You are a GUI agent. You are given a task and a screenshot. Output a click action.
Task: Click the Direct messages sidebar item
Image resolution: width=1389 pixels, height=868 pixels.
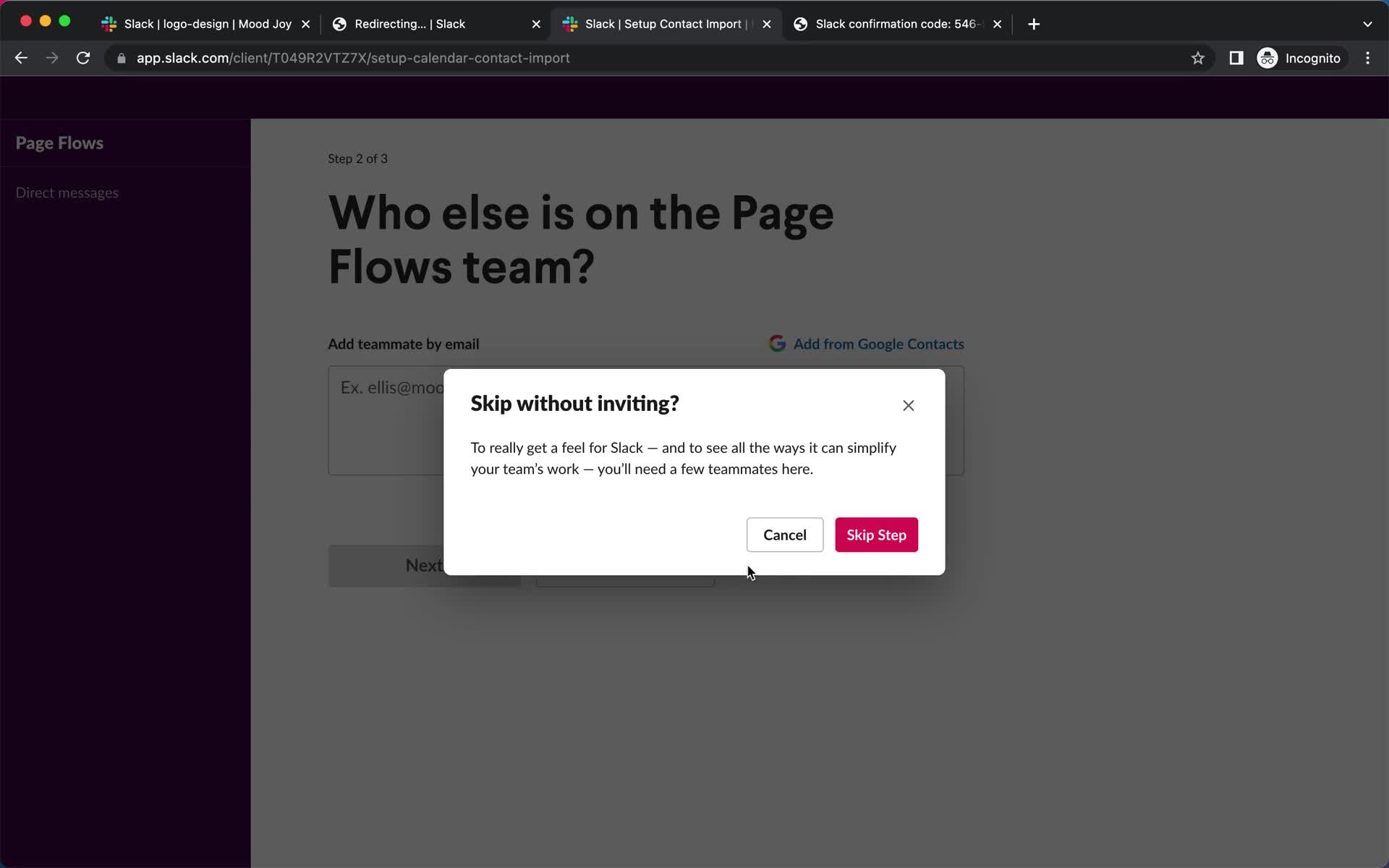pos(66,192)
